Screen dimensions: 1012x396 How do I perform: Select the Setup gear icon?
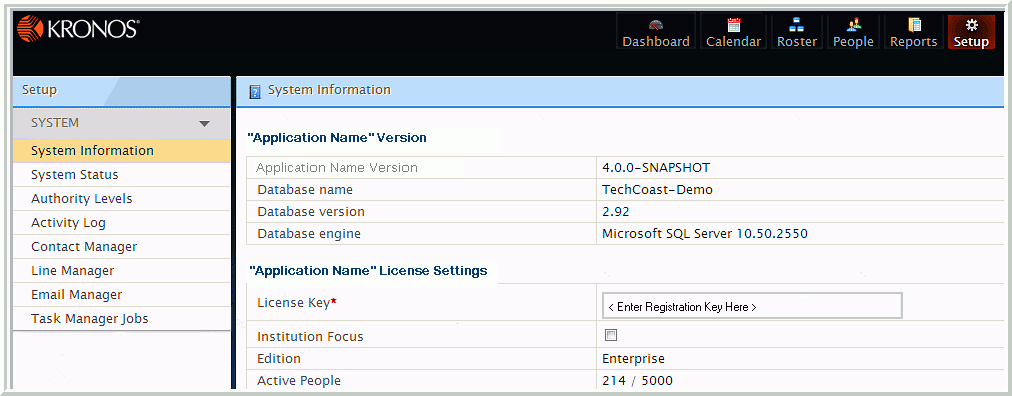point(971,25)
